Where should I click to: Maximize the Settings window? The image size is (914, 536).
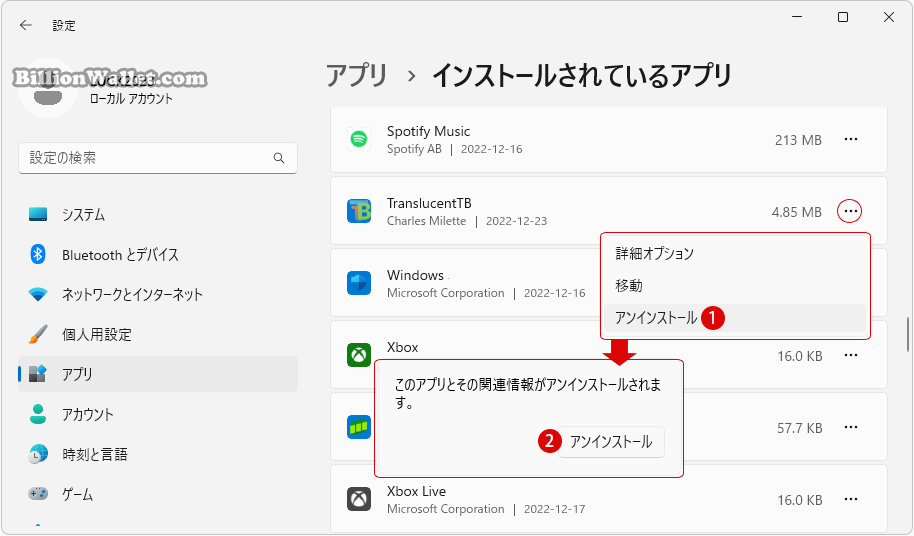click(843, 17)
